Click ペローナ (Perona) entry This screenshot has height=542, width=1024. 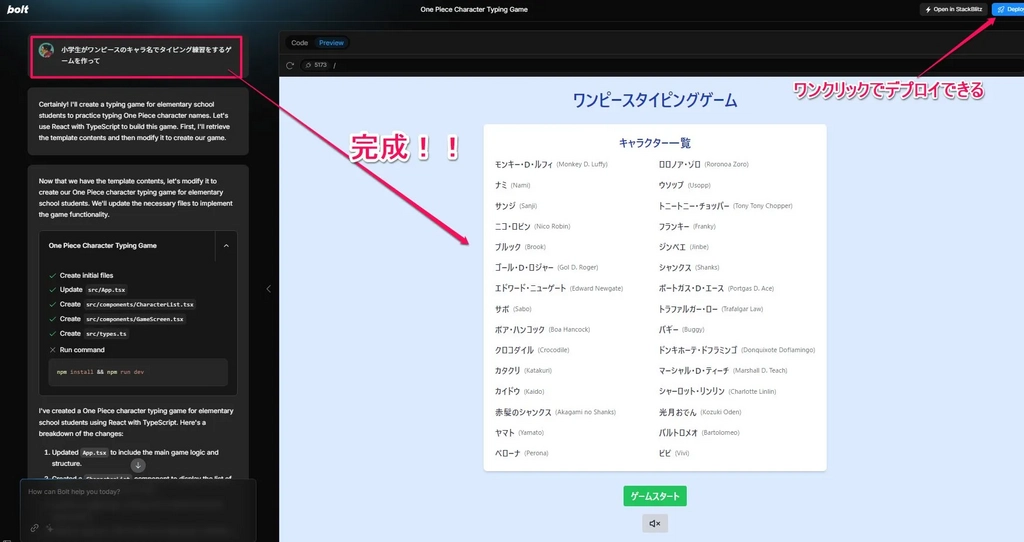[x=521, y=453]
